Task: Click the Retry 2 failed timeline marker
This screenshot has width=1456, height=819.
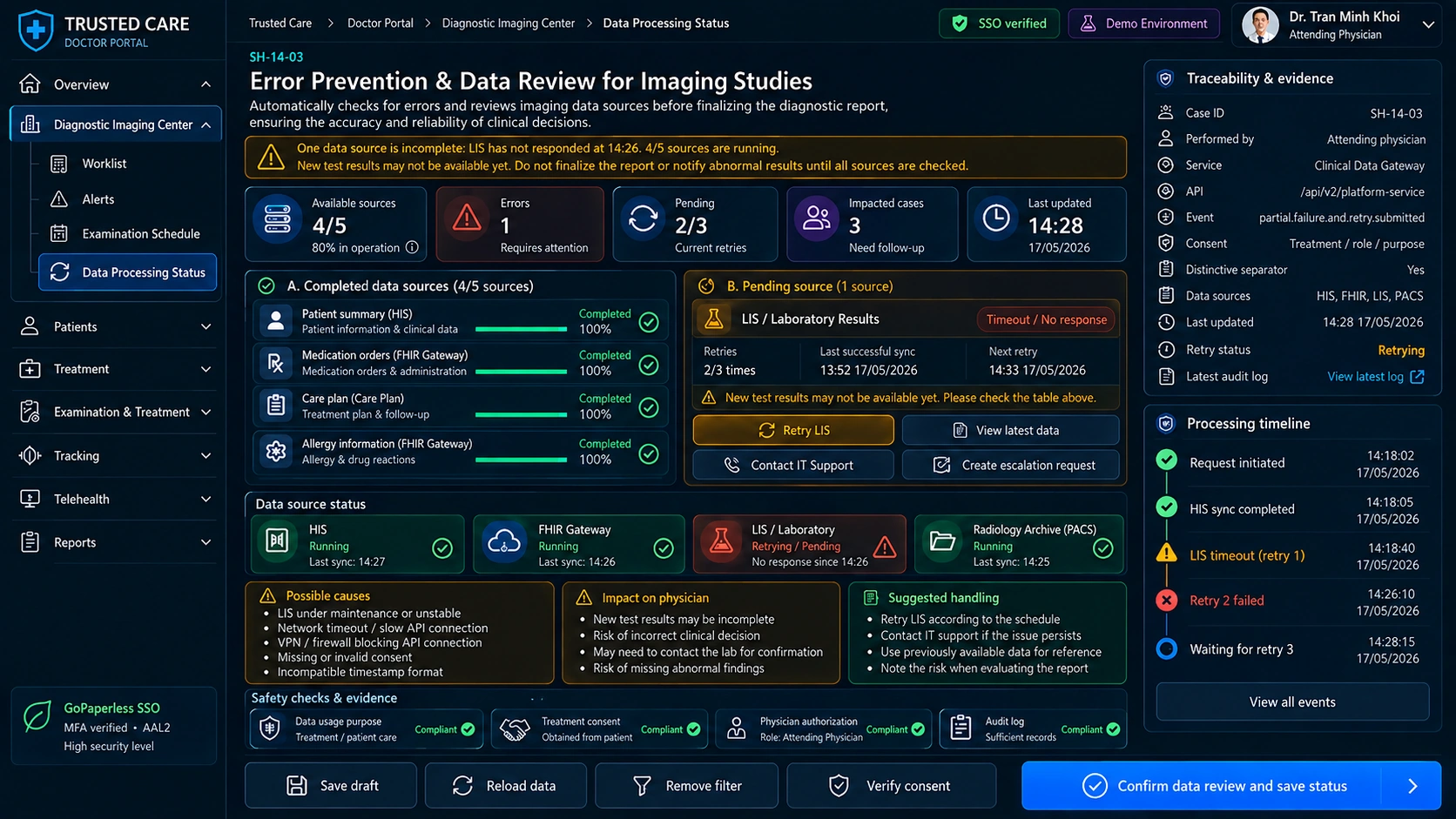Action: (x=1167, y=600)
